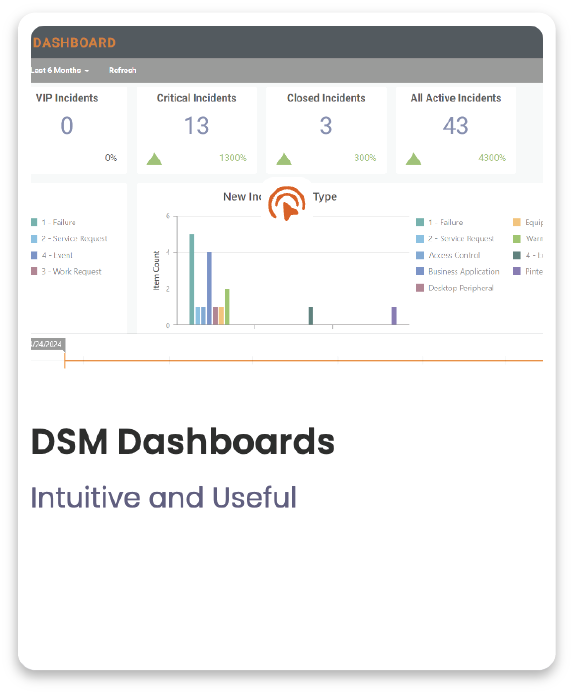The width and height of the screenshot is (574, 694).
Task: Toggle Desktop Peripheral legend entry
Action: point(455,288)
